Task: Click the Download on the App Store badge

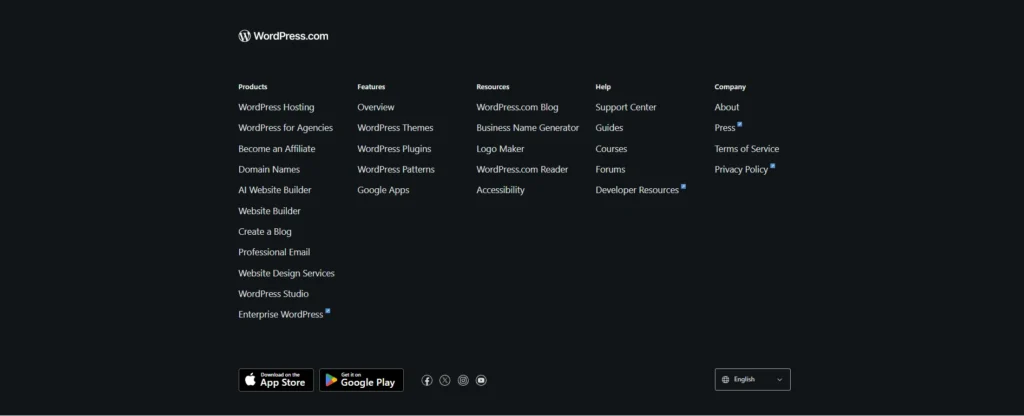Action: (x=276, y=380)
